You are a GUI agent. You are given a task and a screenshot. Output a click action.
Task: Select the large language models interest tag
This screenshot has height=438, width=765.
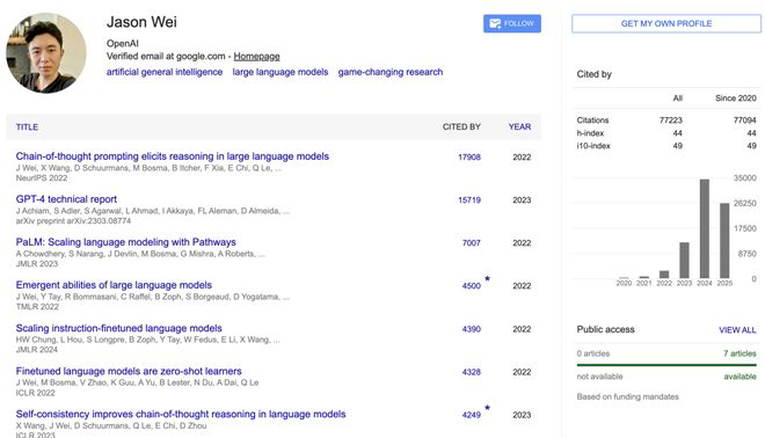pyautogui.click(x=280, y=72)
